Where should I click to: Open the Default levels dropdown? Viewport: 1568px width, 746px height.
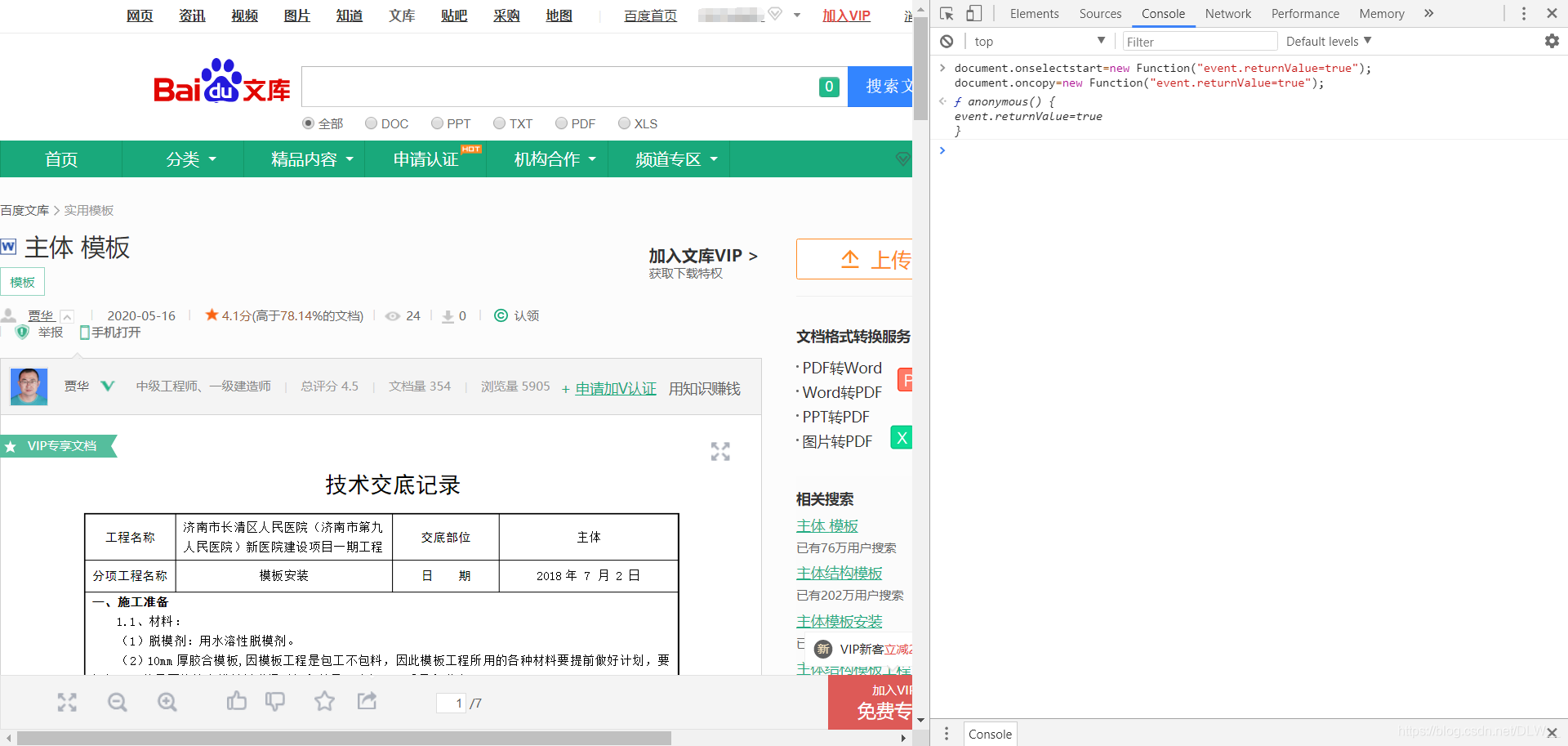click(x=1329, y=42)
